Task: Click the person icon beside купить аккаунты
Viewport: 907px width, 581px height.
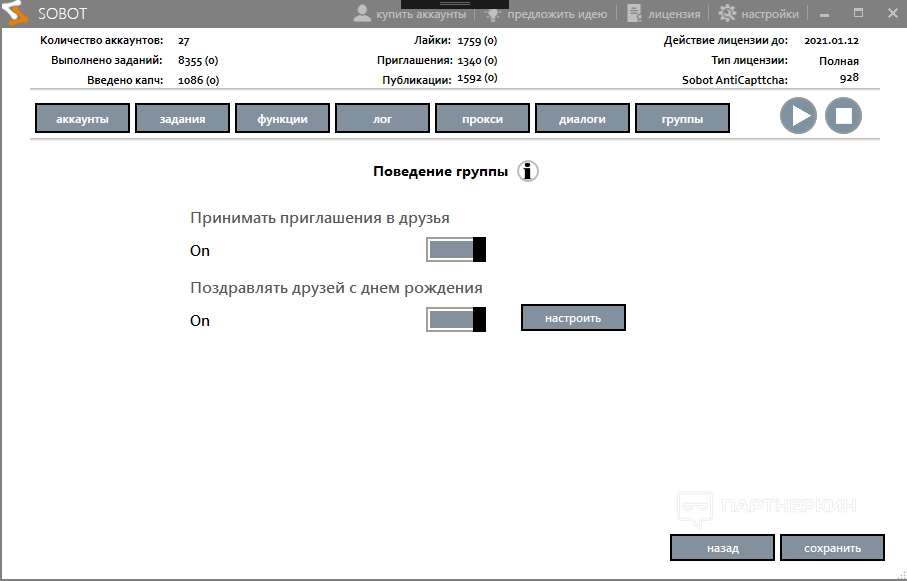Action: [x=362, y=13]
